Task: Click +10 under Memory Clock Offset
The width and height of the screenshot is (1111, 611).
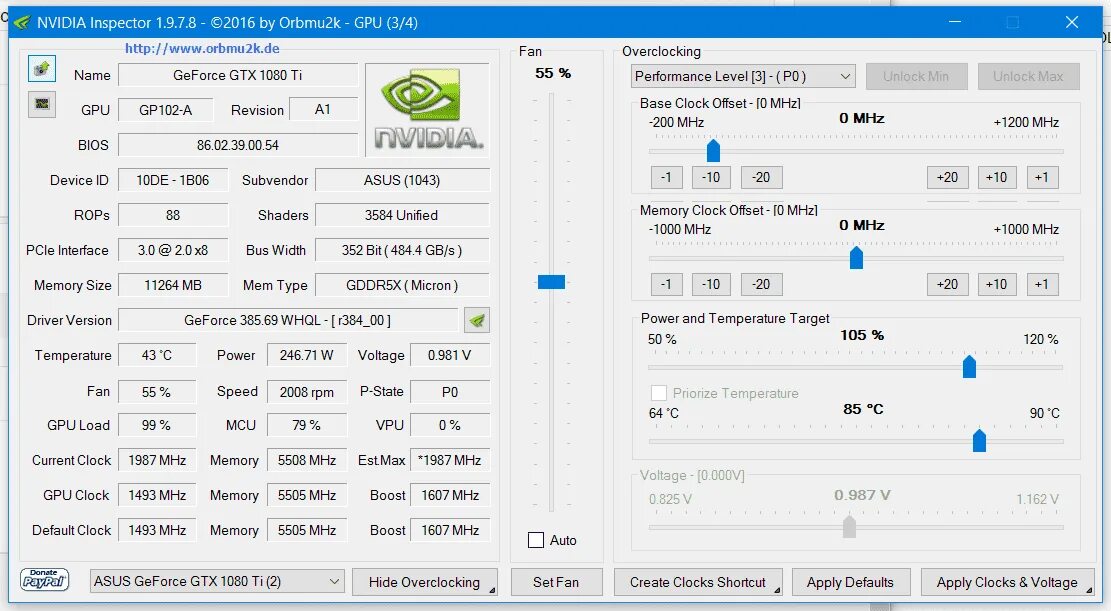Action: point(996,284)
